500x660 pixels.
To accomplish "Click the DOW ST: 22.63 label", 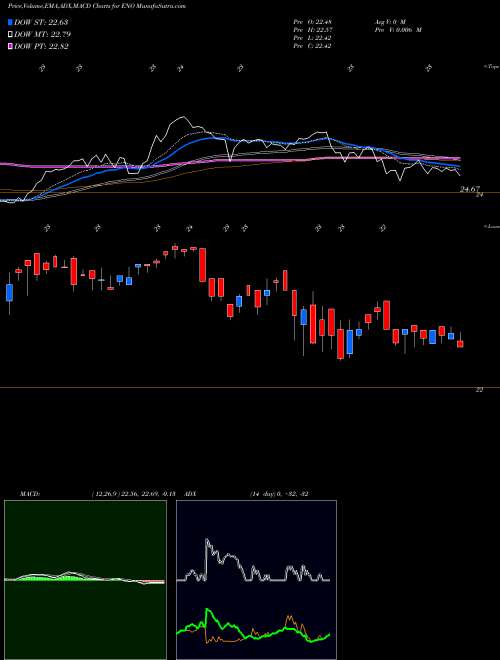I will point(41,22).
